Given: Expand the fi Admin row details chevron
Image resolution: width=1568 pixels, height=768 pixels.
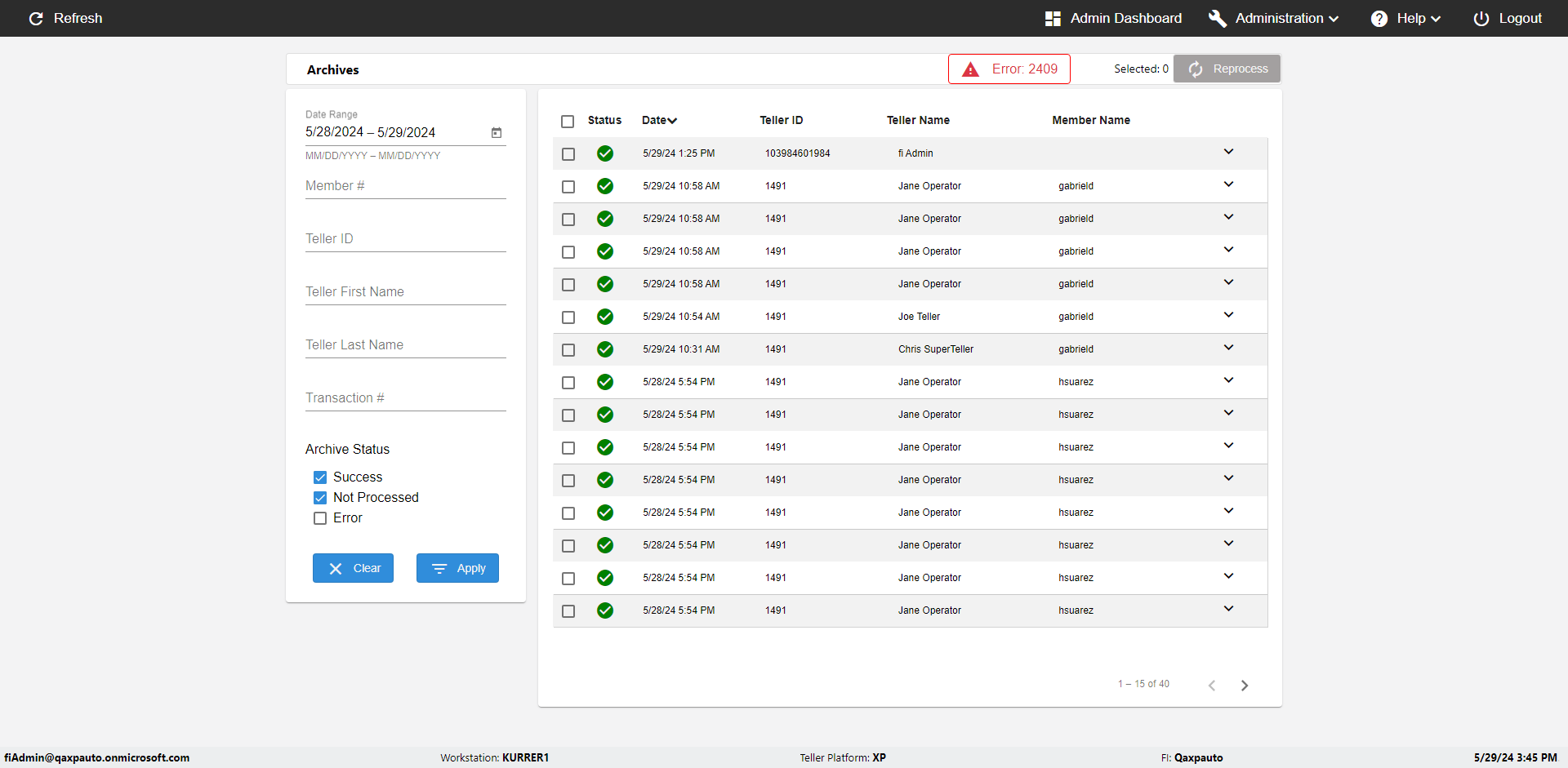Looking at the screenshot, I should 1228,152.
